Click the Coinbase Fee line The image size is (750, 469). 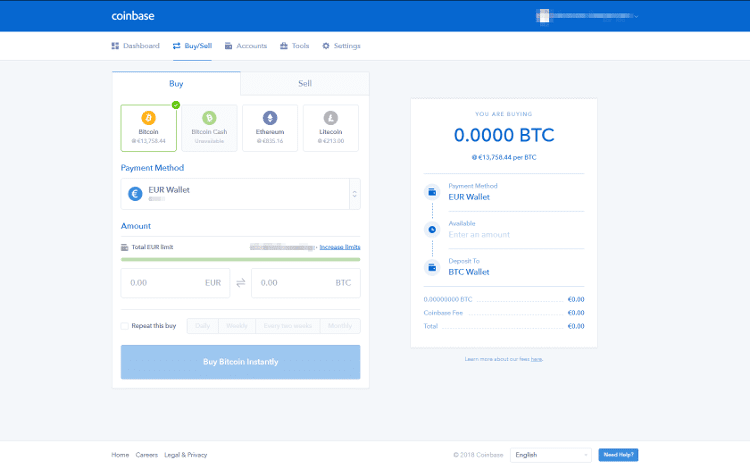pyautogui.click(x=504, y=313)
